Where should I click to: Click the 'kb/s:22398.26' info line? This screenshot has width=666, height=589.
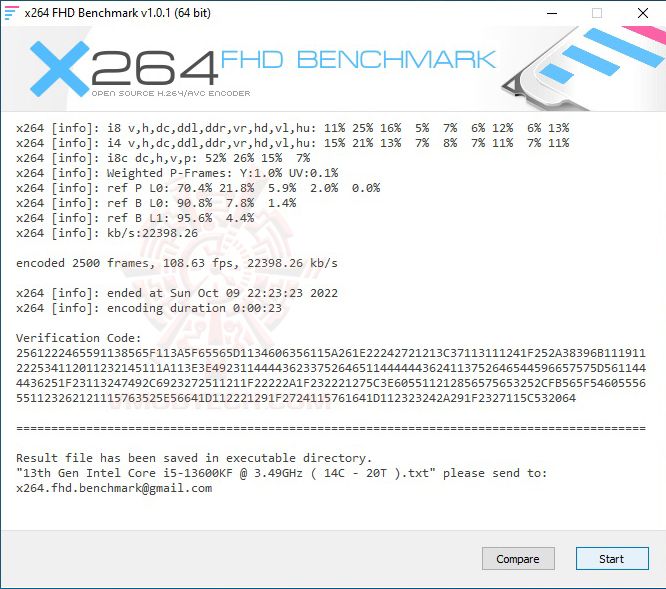coord(107,233)
